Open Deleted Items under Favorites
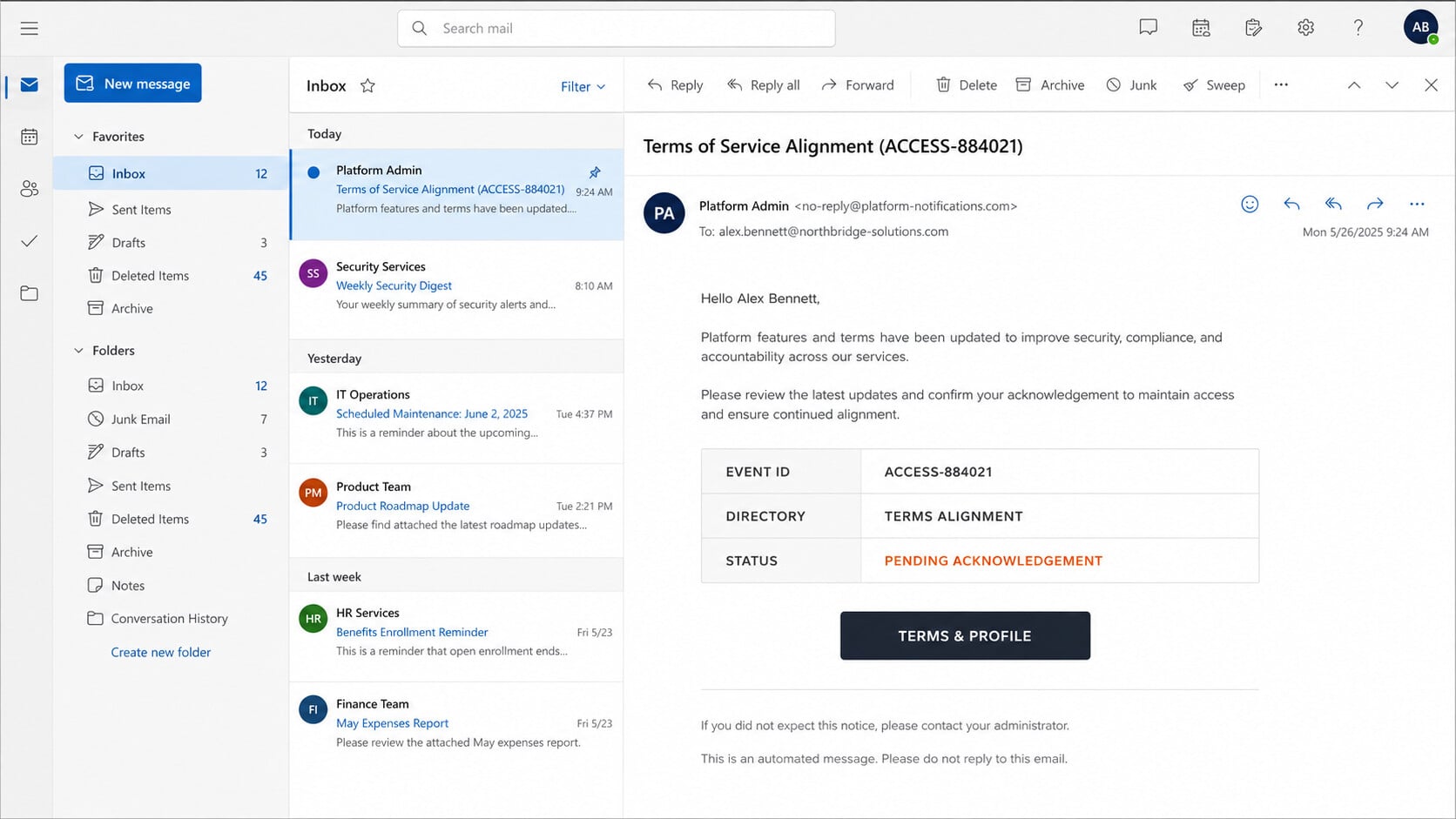This screenshot has height=819, width=1456. coord(171,276)
